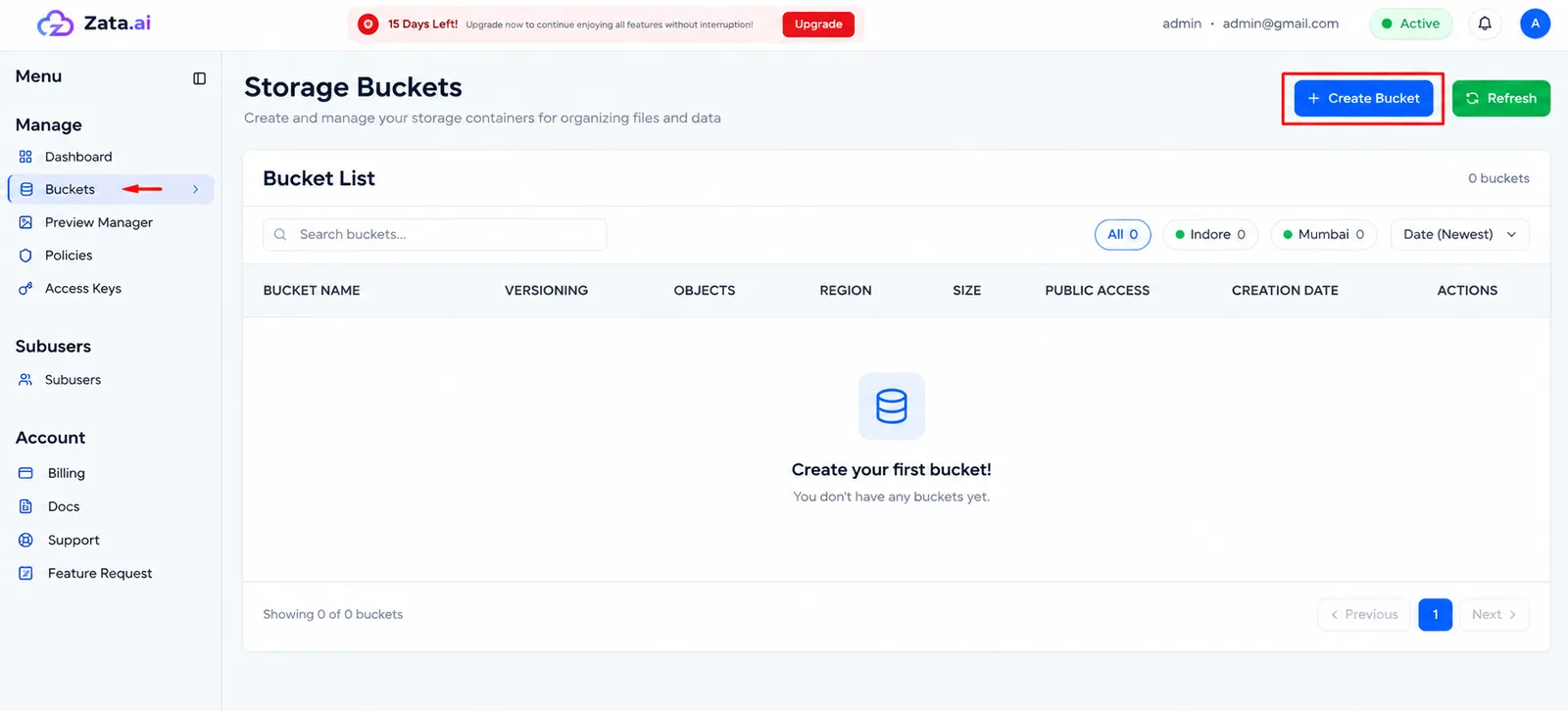The height and width of the screenshot is (711, 1568).
Task: Click the search magnifier icon
Action: pyautogui.click(x=280, y=234)
